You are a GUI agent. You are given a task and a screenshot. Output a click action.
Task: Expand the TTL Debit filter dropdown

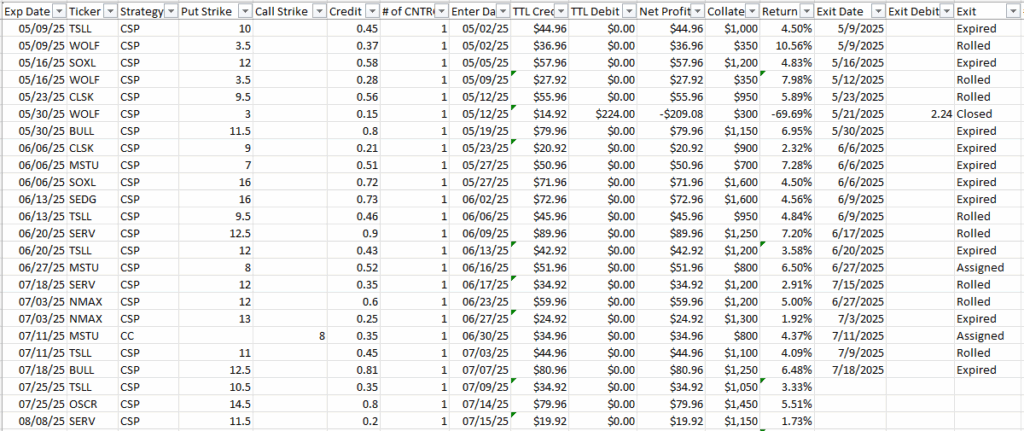628,12
